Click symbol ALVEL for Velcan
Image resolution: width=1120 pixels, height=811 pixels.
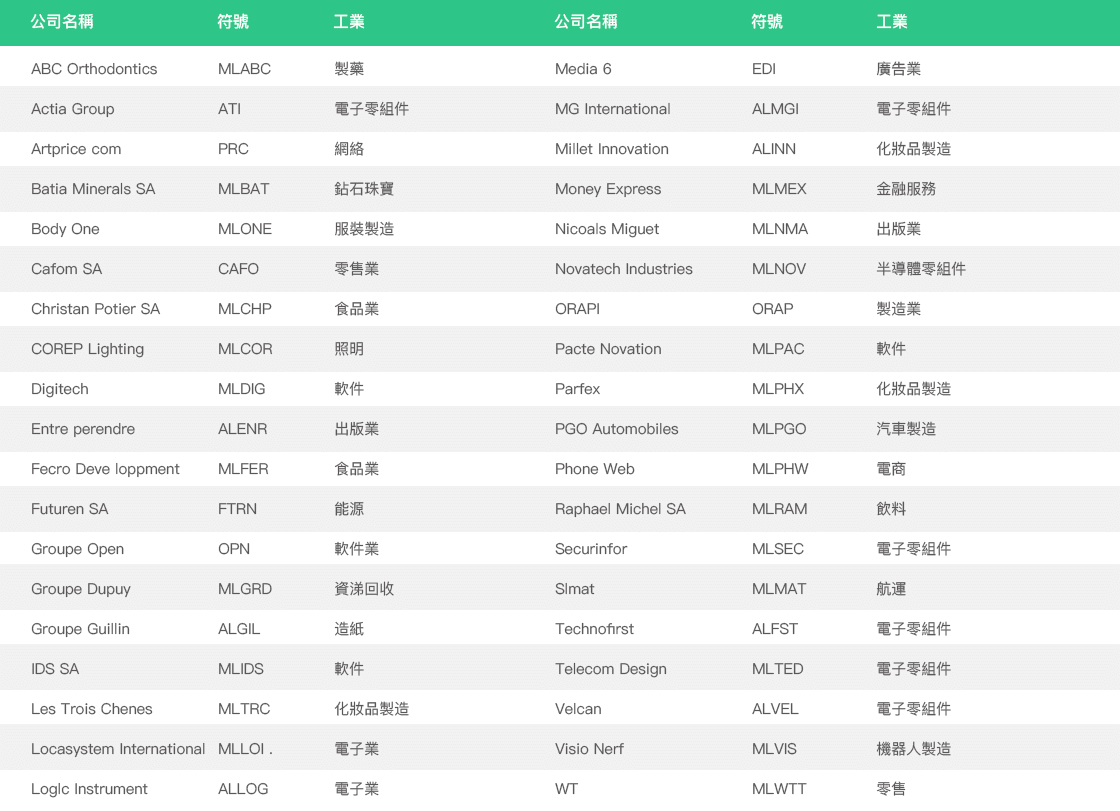[x=775, y=709]
